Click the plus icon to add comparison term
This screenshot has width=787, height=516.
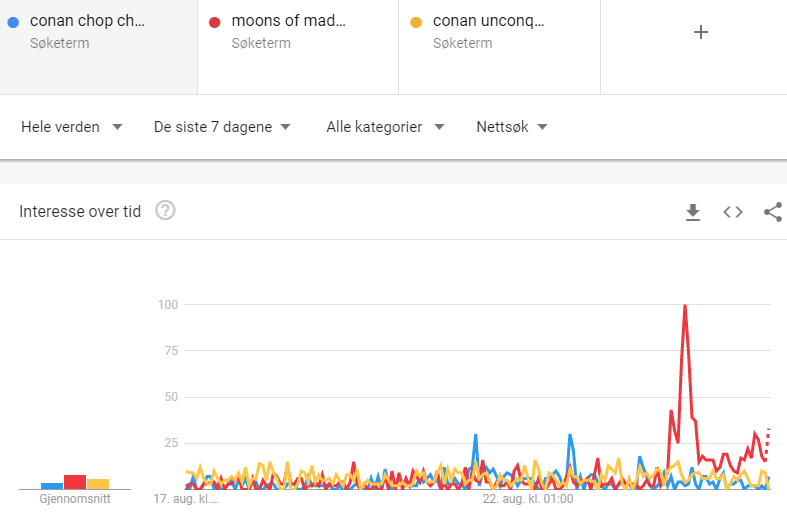click(701, 33)
